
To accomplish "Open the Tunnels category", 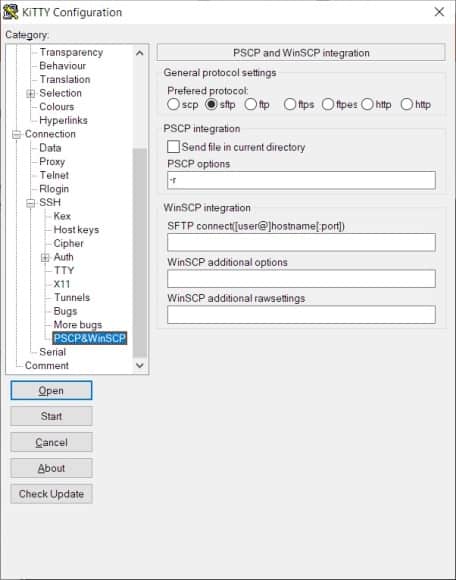I will click(x=72, y=297).
